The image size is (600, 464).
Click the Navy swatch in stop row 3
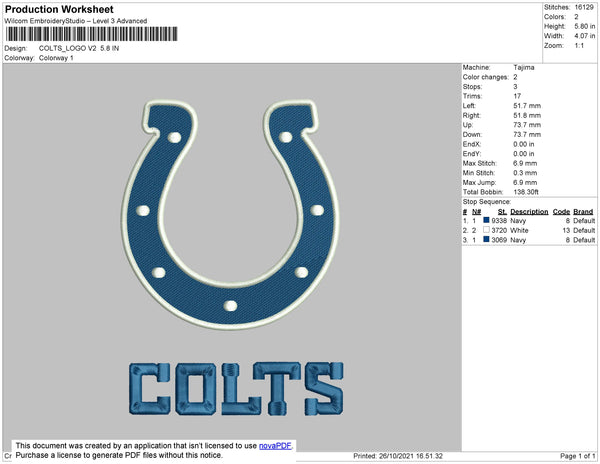[486, 239]
